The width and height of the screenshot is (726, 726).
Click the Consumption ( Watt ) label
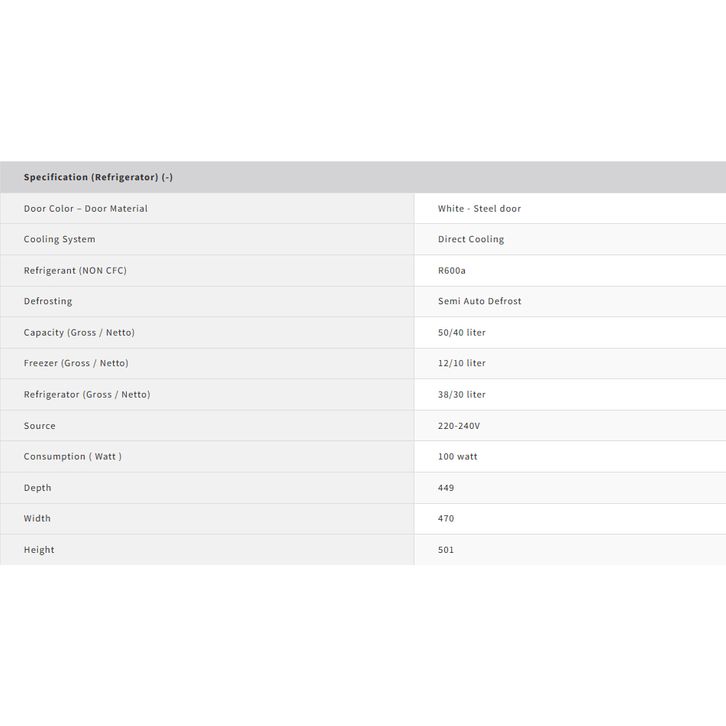[x=73, y=457]
